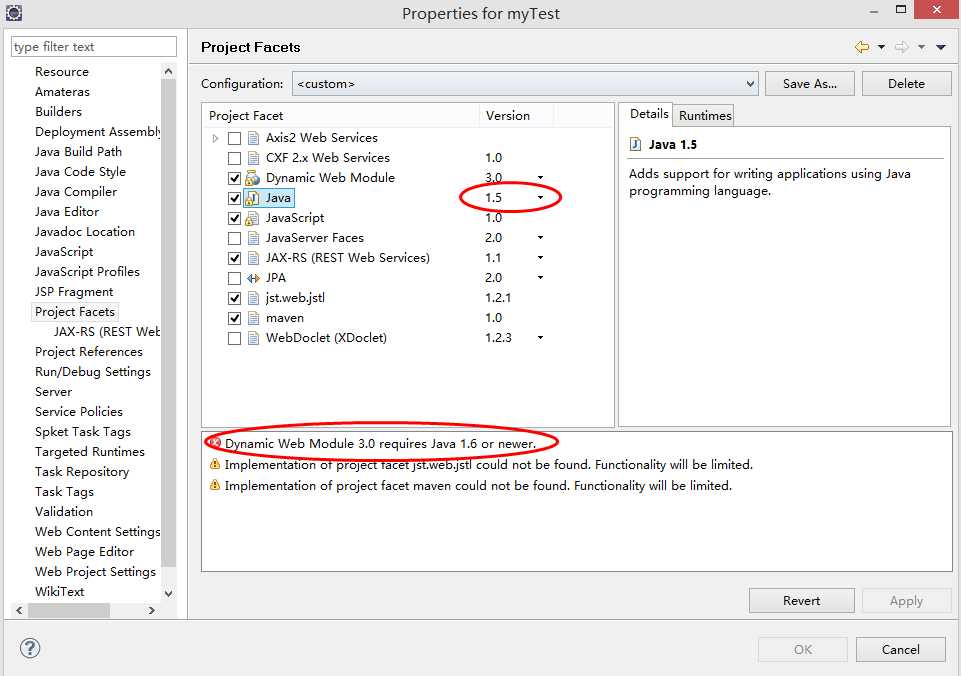
Task: Enable the CXF 2.x Web Services checkbox
Action: point(234,159)
